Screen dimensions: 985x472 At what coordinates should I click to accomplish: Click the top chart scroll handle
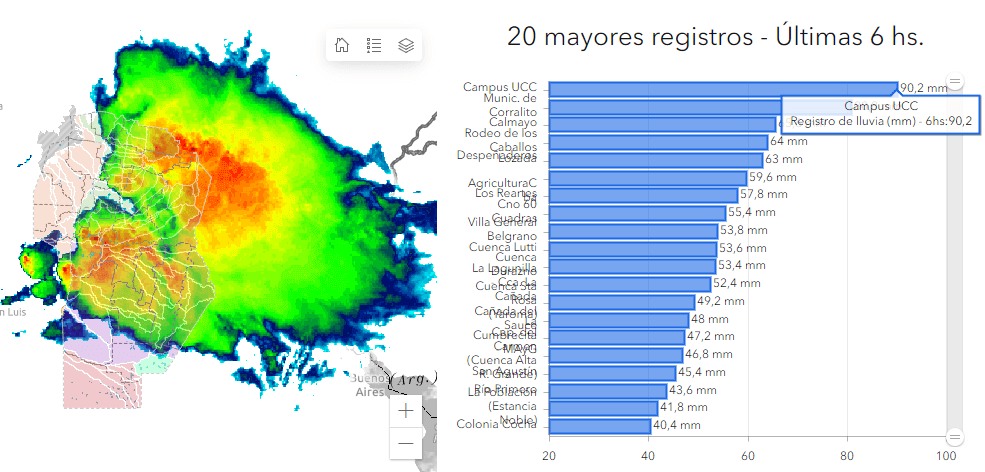point(955,83)
